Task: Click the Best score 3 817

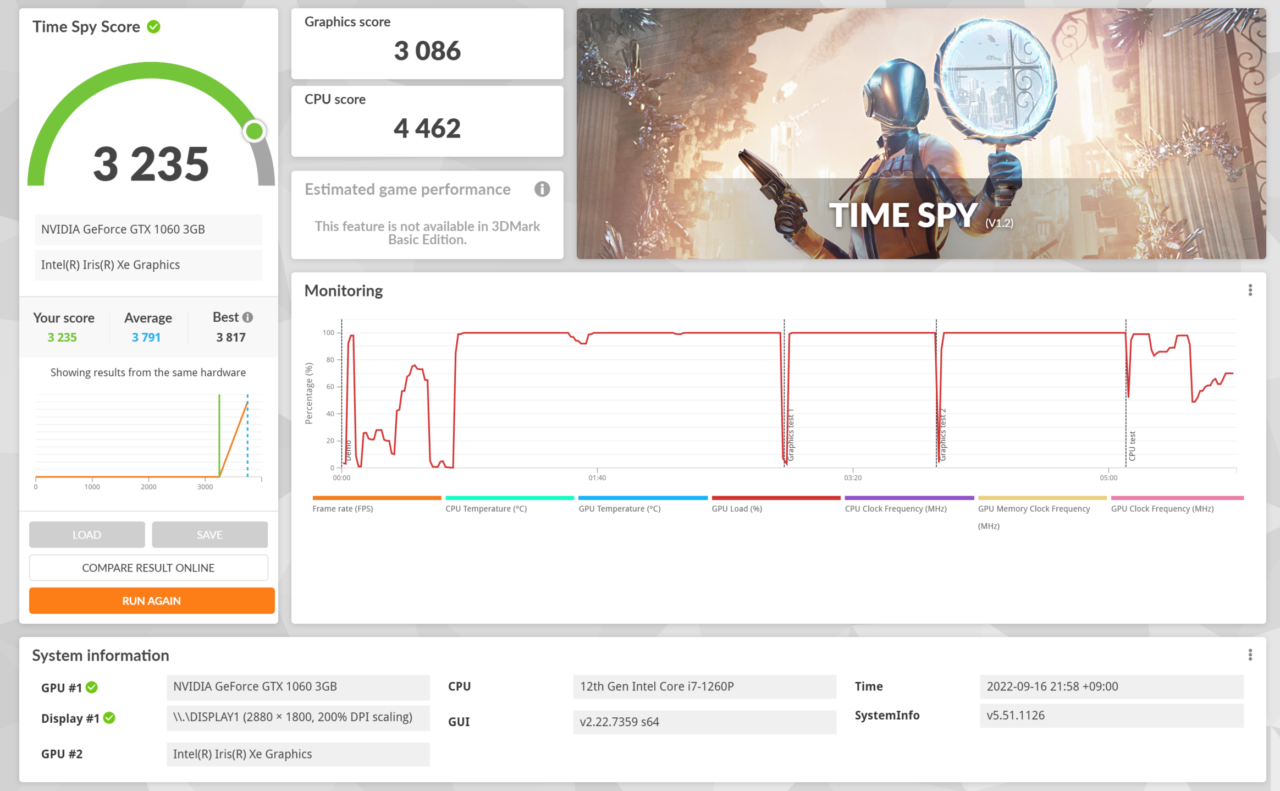Action: click(x=231, y=338)
